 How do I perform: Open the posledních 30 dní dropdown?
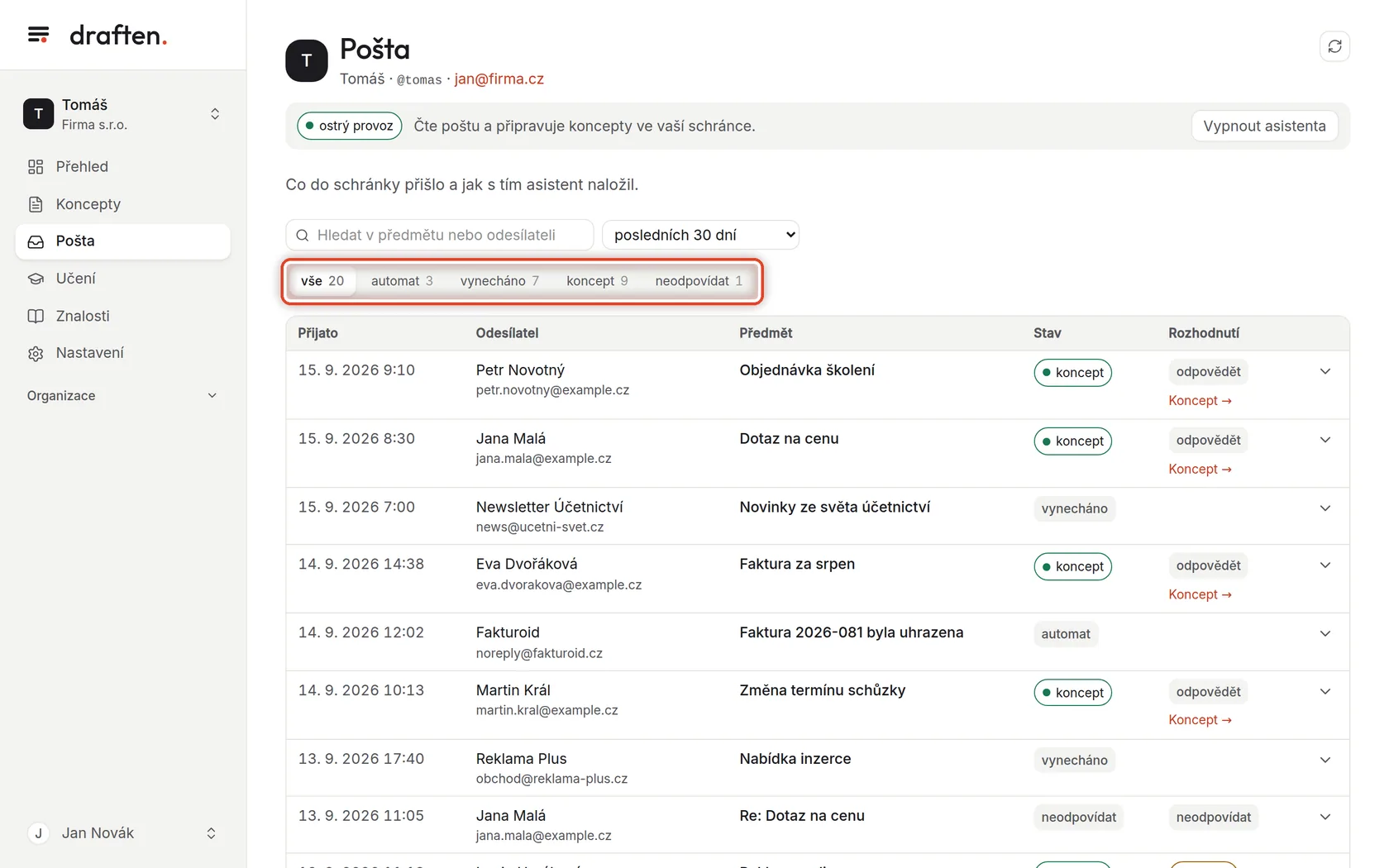[x=700, y=235]
